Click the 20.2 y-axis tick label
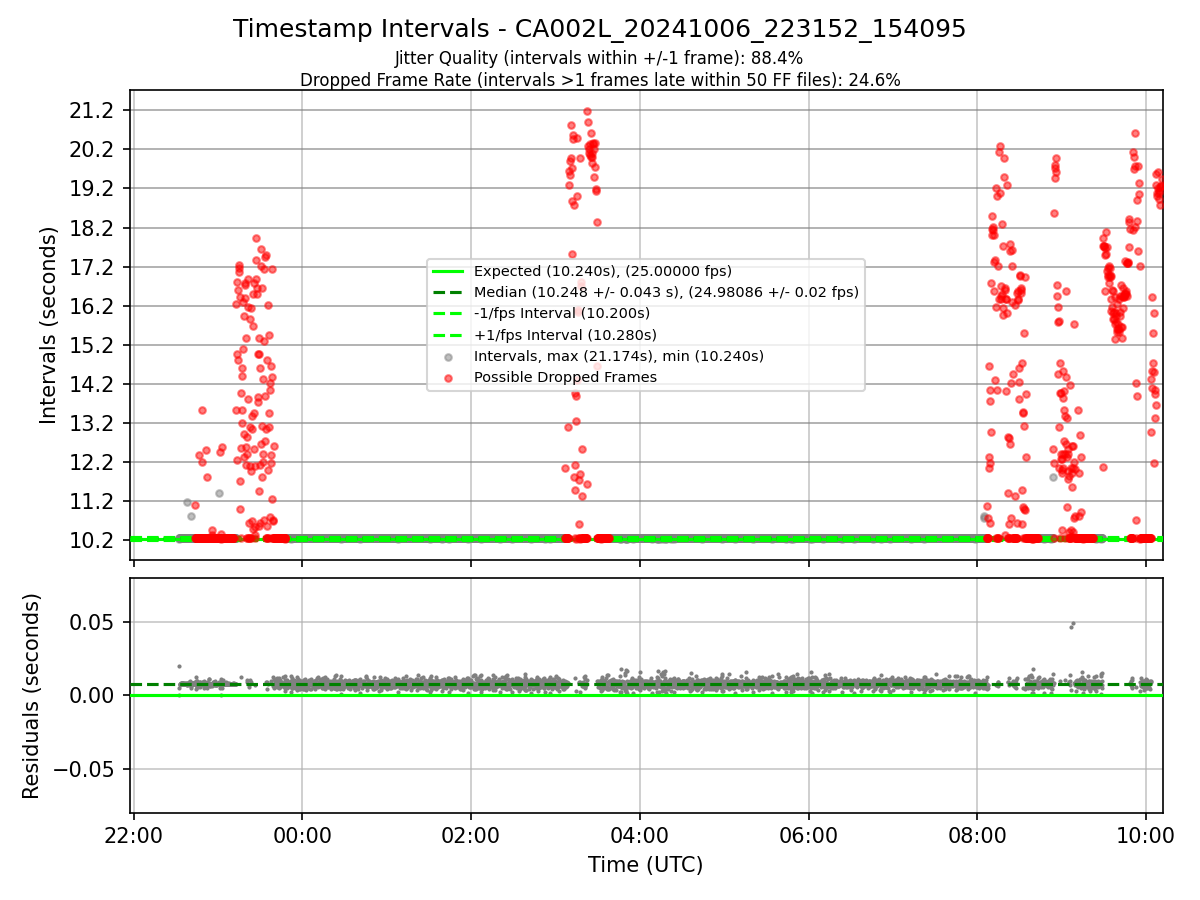Viewport: 1200px width, 900px height. click(93, 149)
